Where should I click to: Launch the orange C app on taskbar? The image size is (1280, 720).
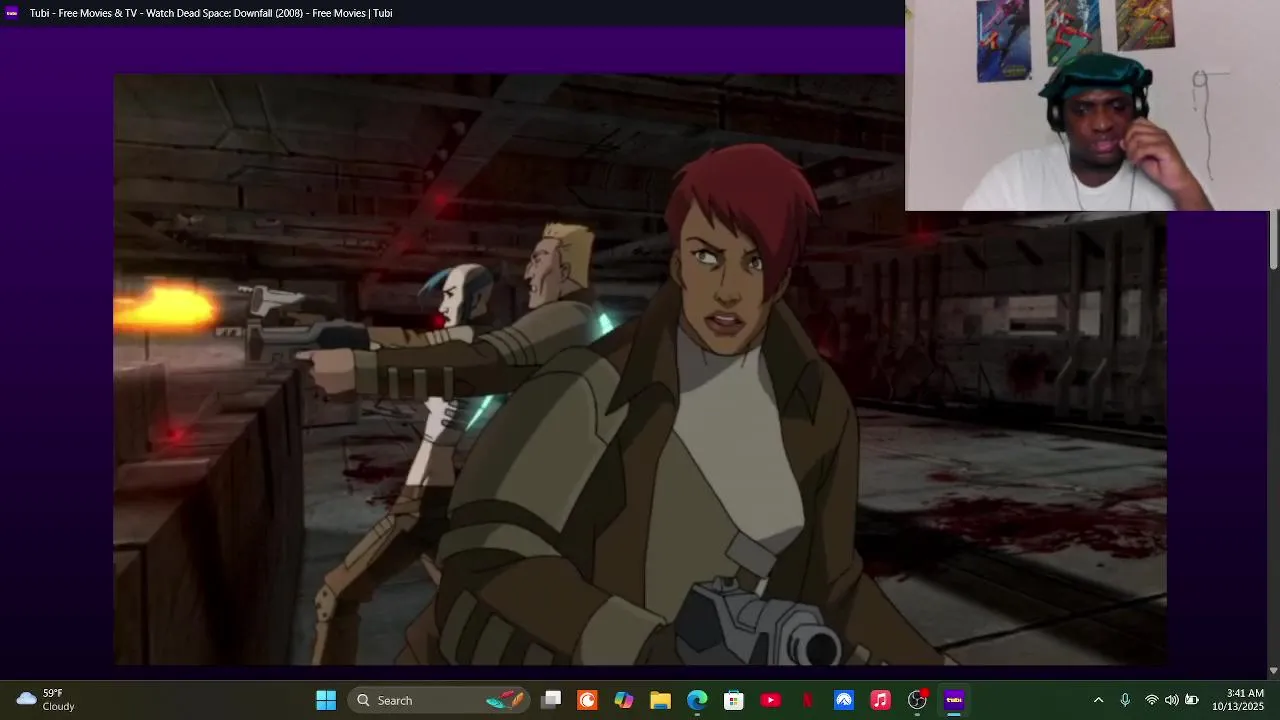coord(588,700)
